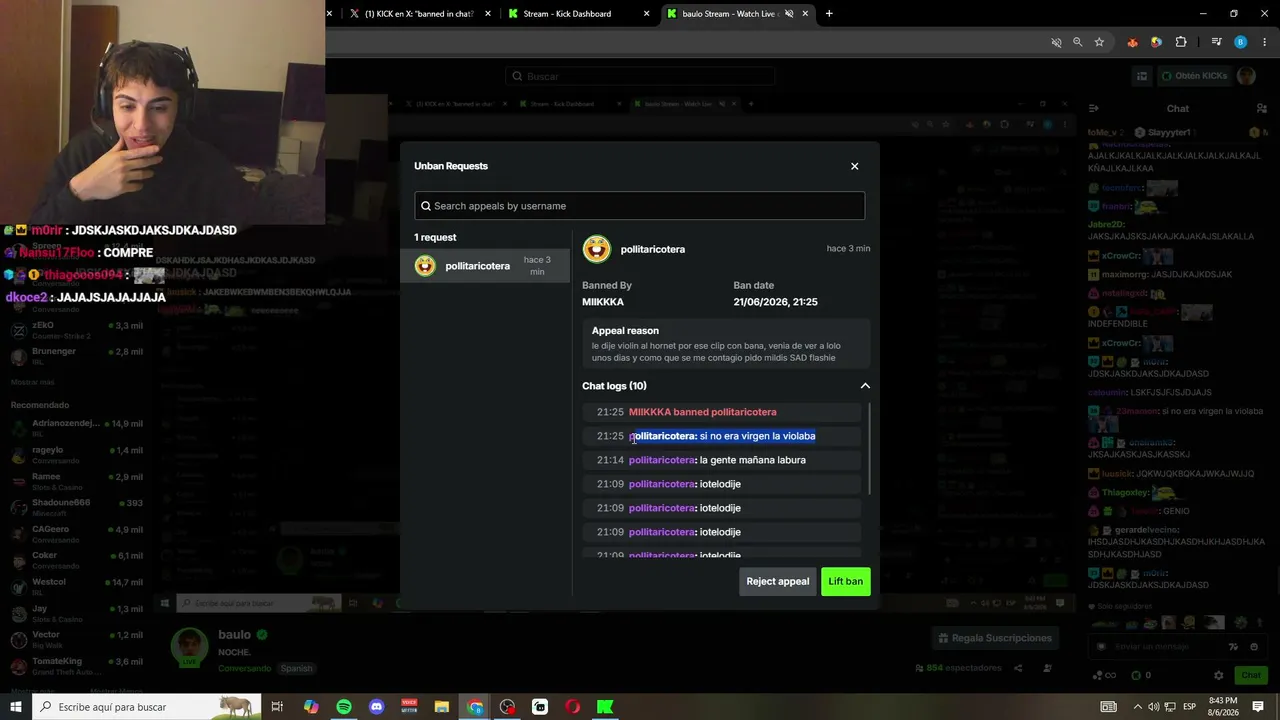Screen dimensions: 1280x720
Task: Open the Kick user avatar menu
Action: 1246,76
